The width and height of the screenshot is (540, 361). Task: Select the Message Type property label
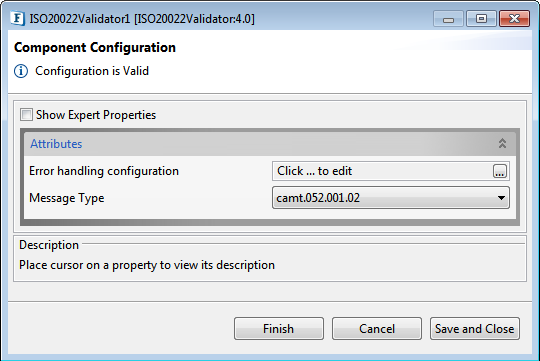pyautogui.click(x=67, y=198)
